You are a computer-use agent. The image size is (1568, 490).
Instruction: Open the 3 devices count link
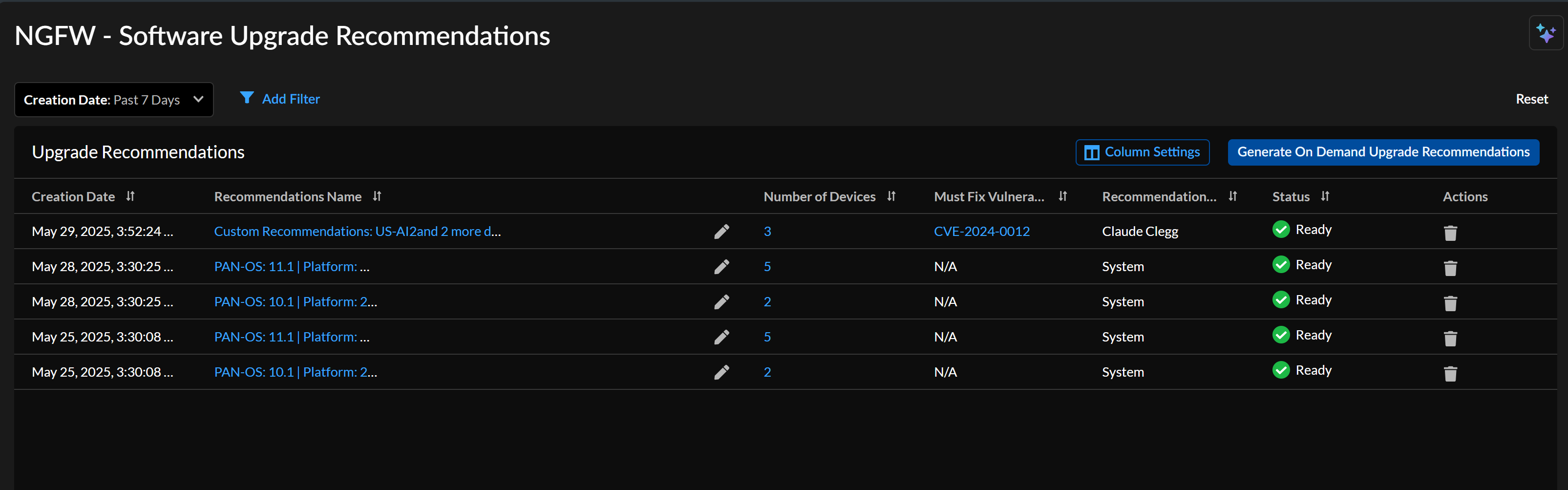pyautogui.click(x=767, y=231)
